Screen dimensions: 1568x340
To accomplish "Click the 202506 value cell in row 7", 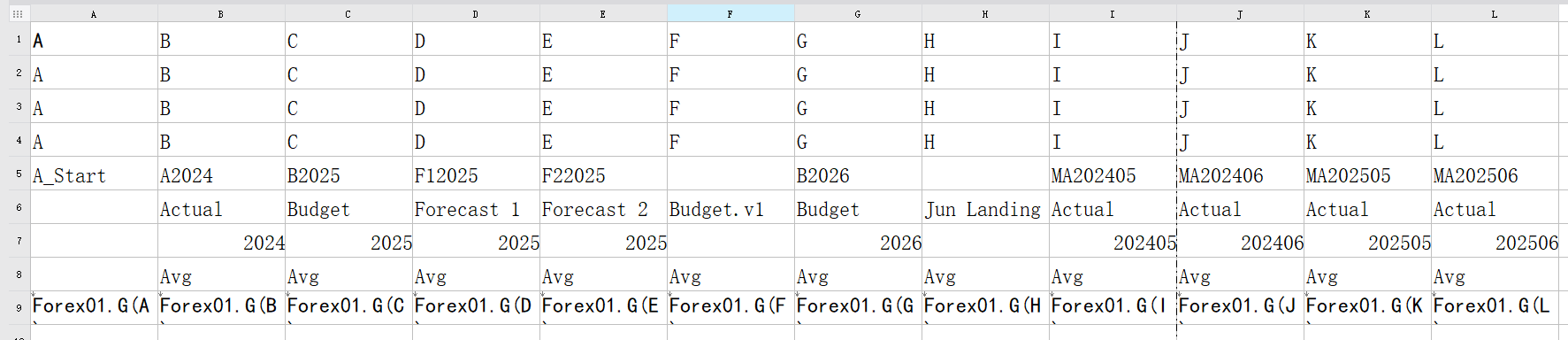I will (1495, 242).
